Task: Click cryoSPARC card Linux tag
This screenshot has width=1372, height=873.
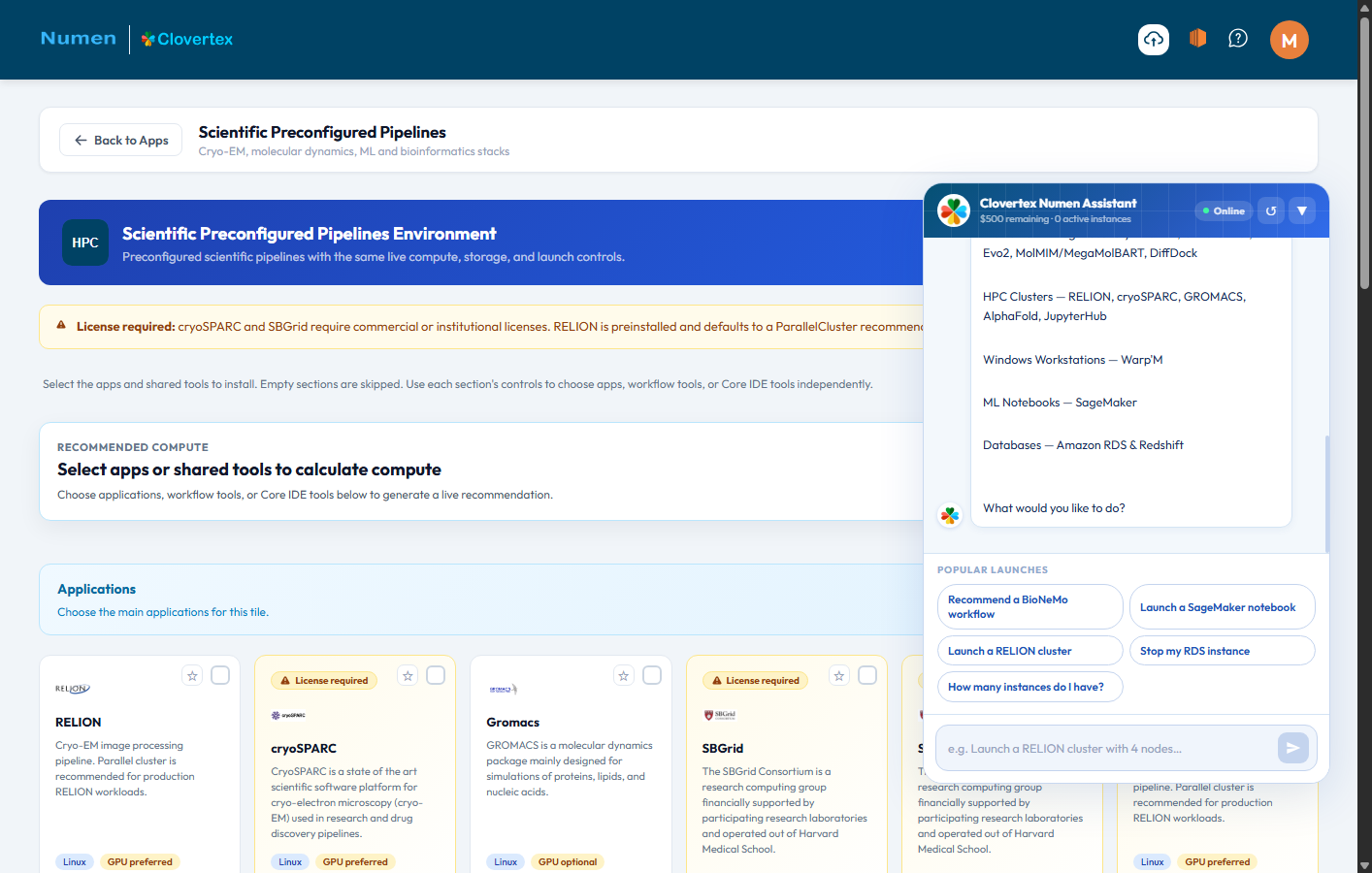Action: (x=290, y=861)
